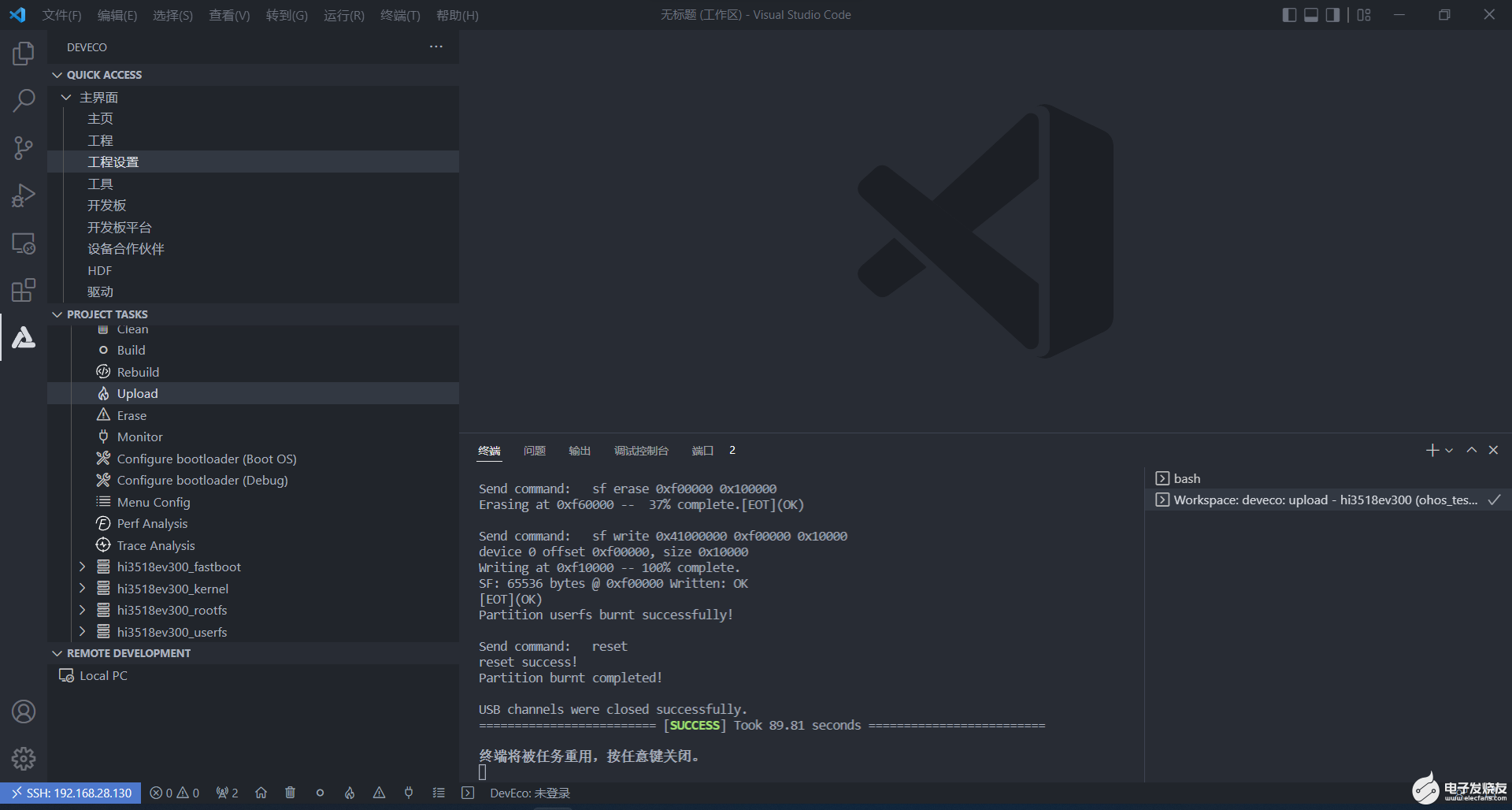
Task: Open 文件(F) menu
Action: pos(61,15)
